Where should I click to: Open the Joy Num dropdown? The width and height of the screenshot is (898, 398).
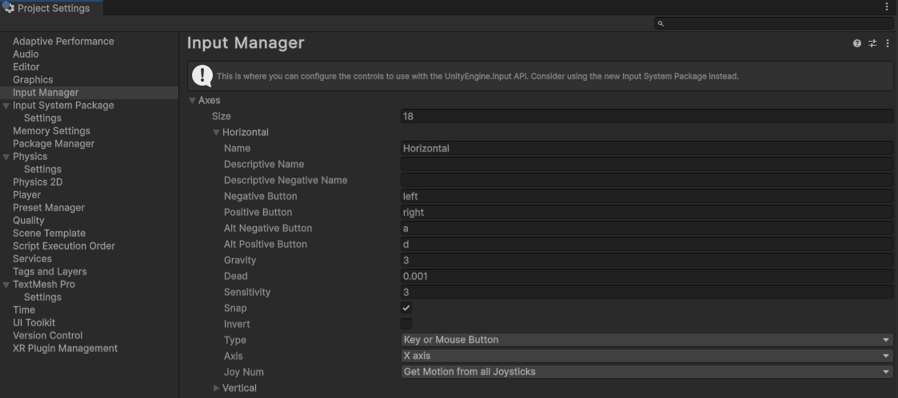pyautogui.click(x=647, y=372)
